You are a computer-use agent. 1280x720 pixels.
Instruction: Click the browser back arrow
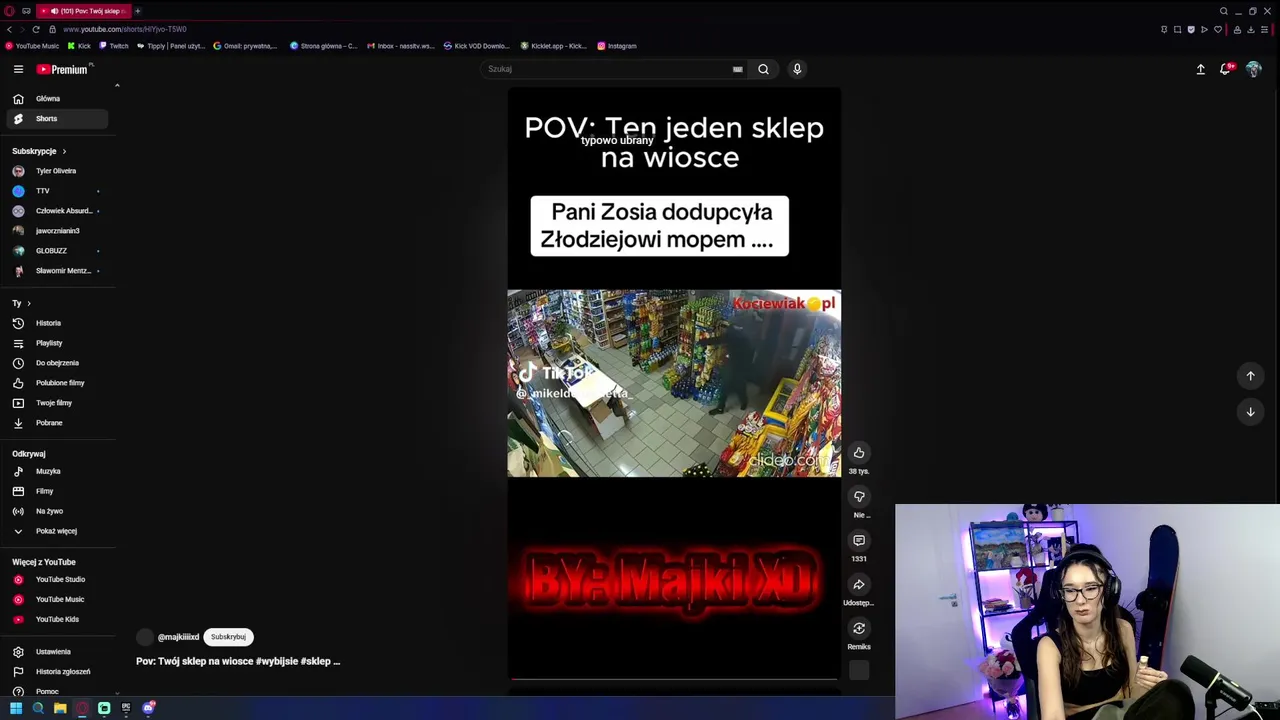(10, 29)
